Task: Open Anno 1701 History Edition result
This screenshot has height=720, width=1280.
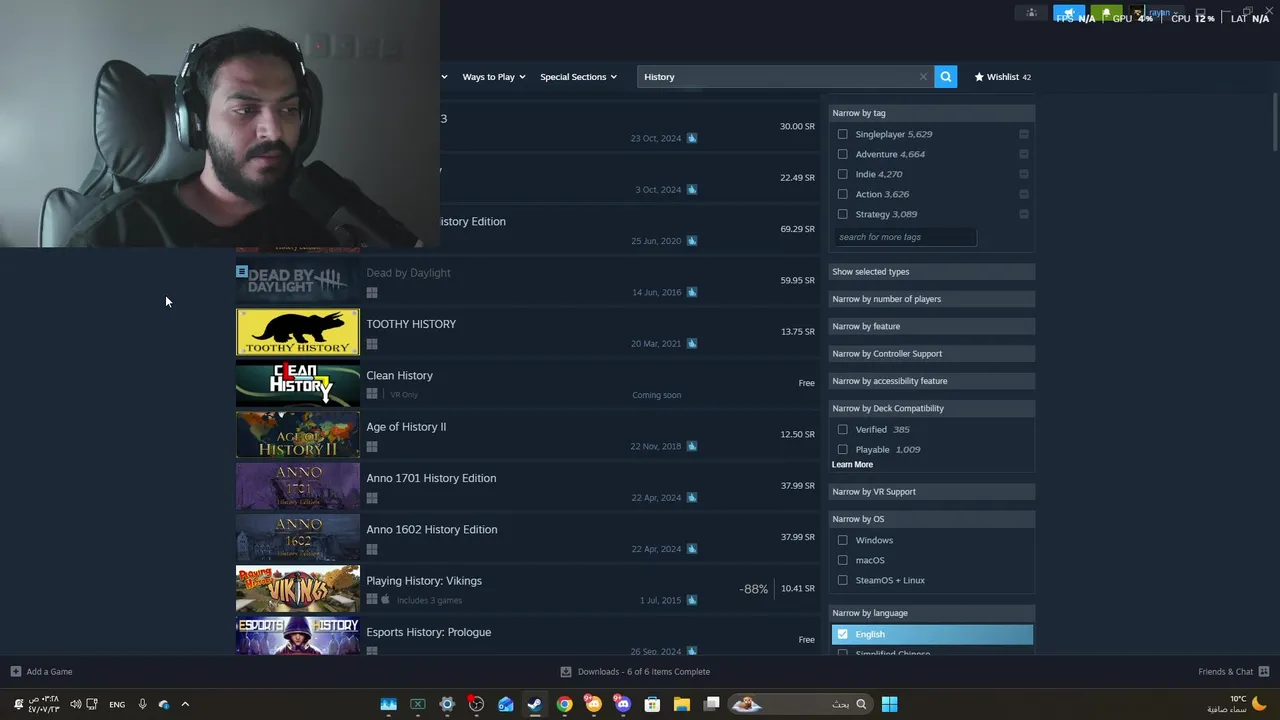Action: tap(527, 486)
